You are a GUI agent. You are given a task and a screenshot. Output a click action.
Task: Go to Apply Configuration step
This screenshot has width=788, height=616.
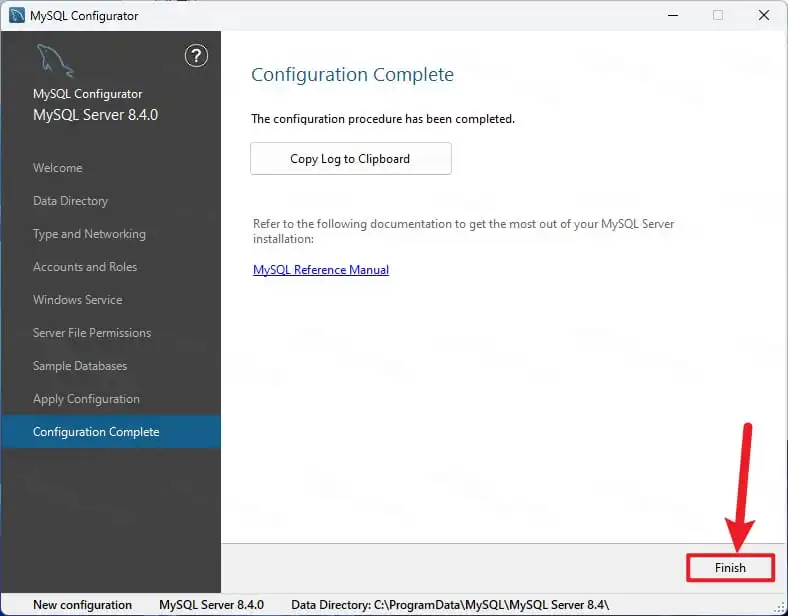86,399
